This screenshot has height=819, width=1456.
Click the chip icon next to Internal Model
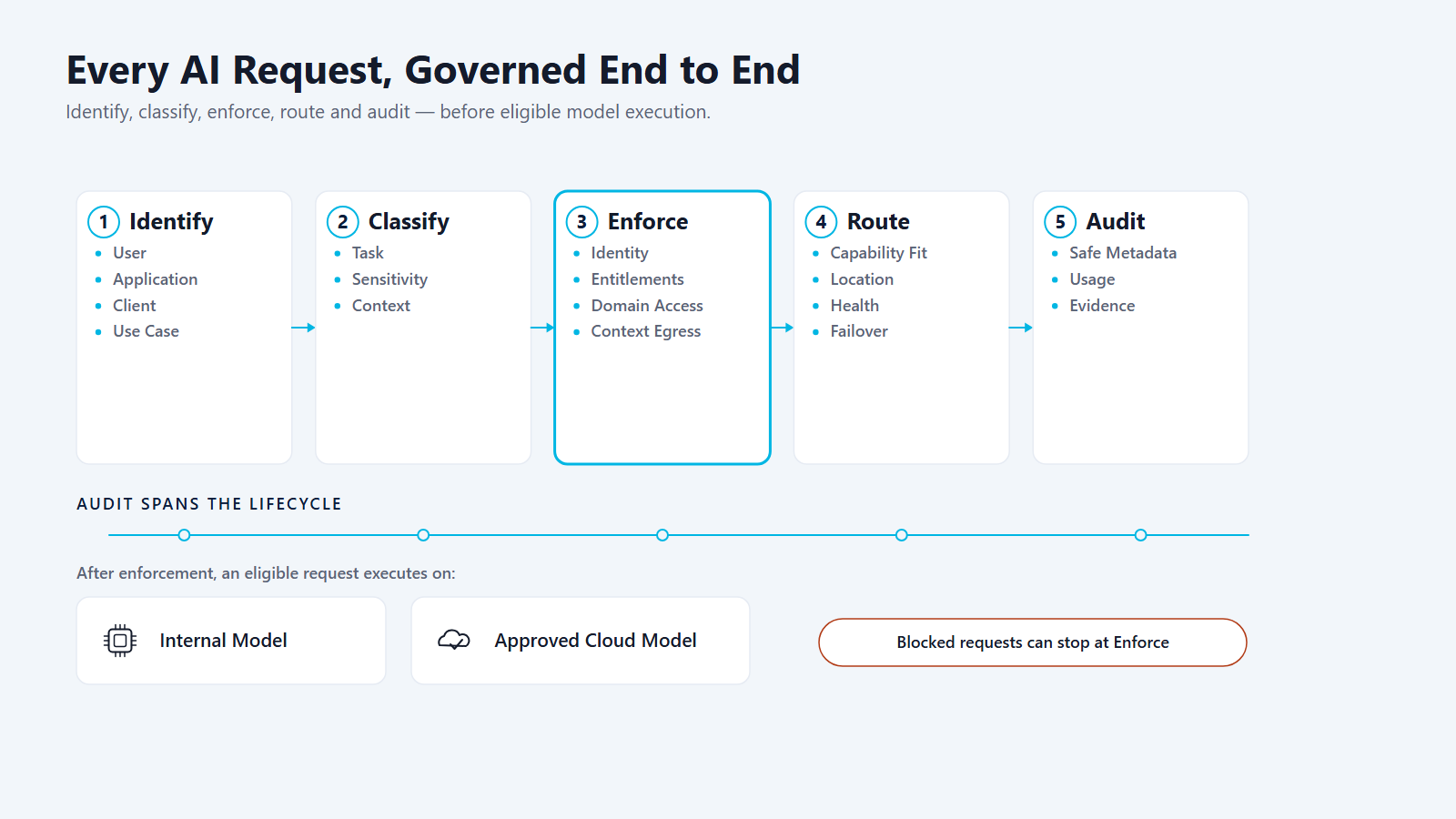pyautogui.click(x=120, y=641)
